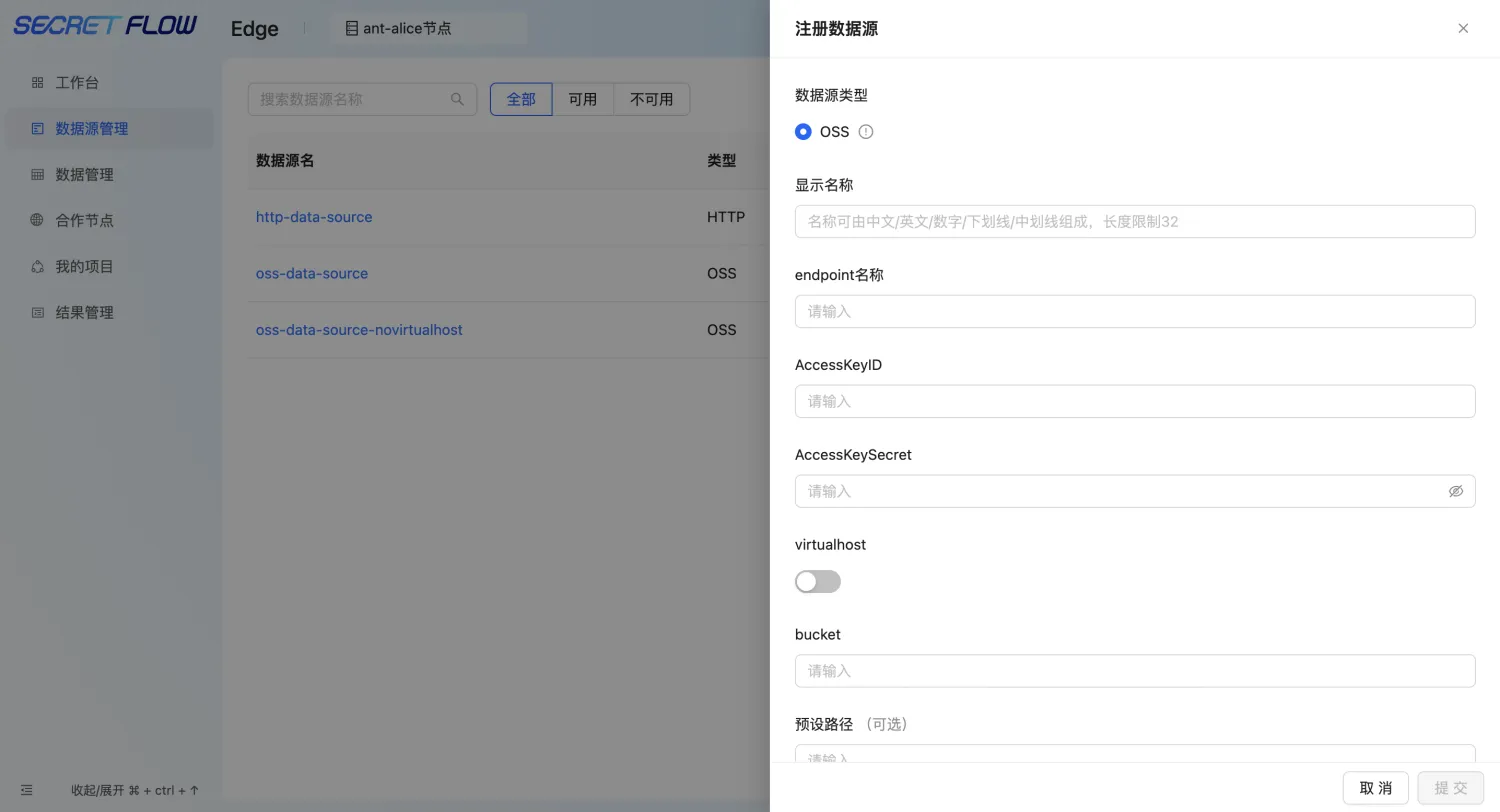The height and width of the screenshot is (812, 1500).
Task: Click the 类型 column header
Action: (721, 161)
